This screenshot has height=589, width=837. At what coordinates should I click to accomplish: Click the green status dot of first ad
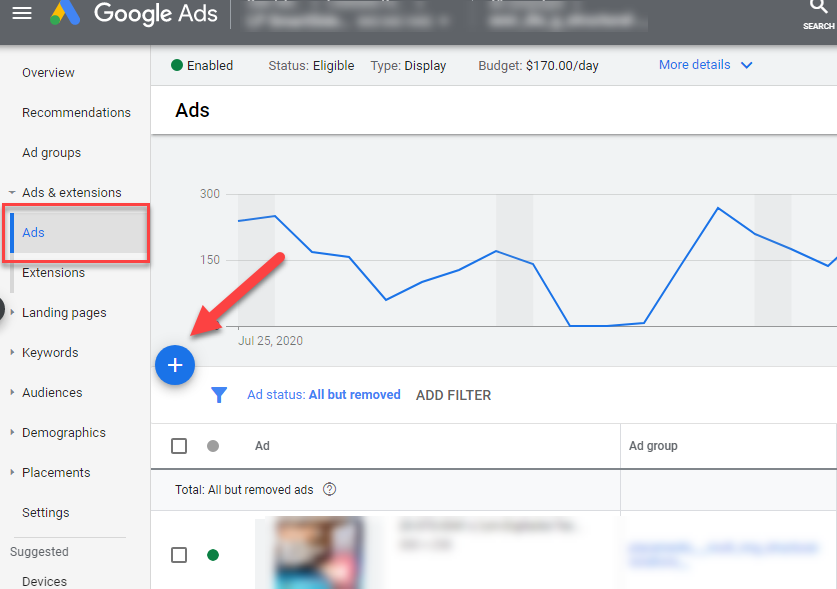pos(213,555)
